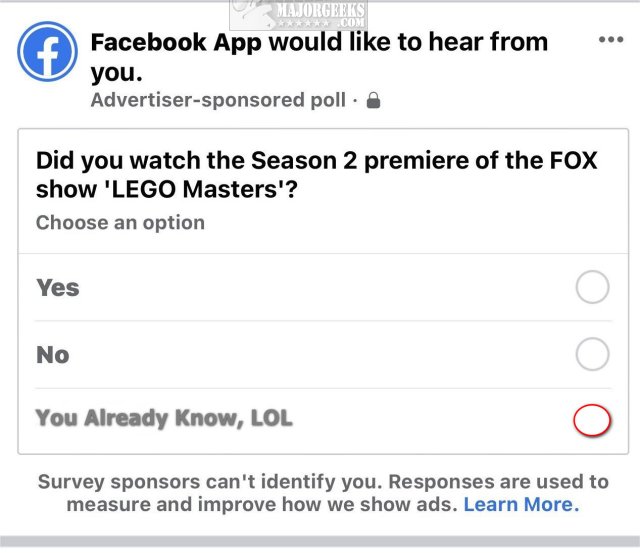Image resolution: width=640 pixels, height=553 pixels.
Task: Tap the 'No' option label
Action: point(53,355)
